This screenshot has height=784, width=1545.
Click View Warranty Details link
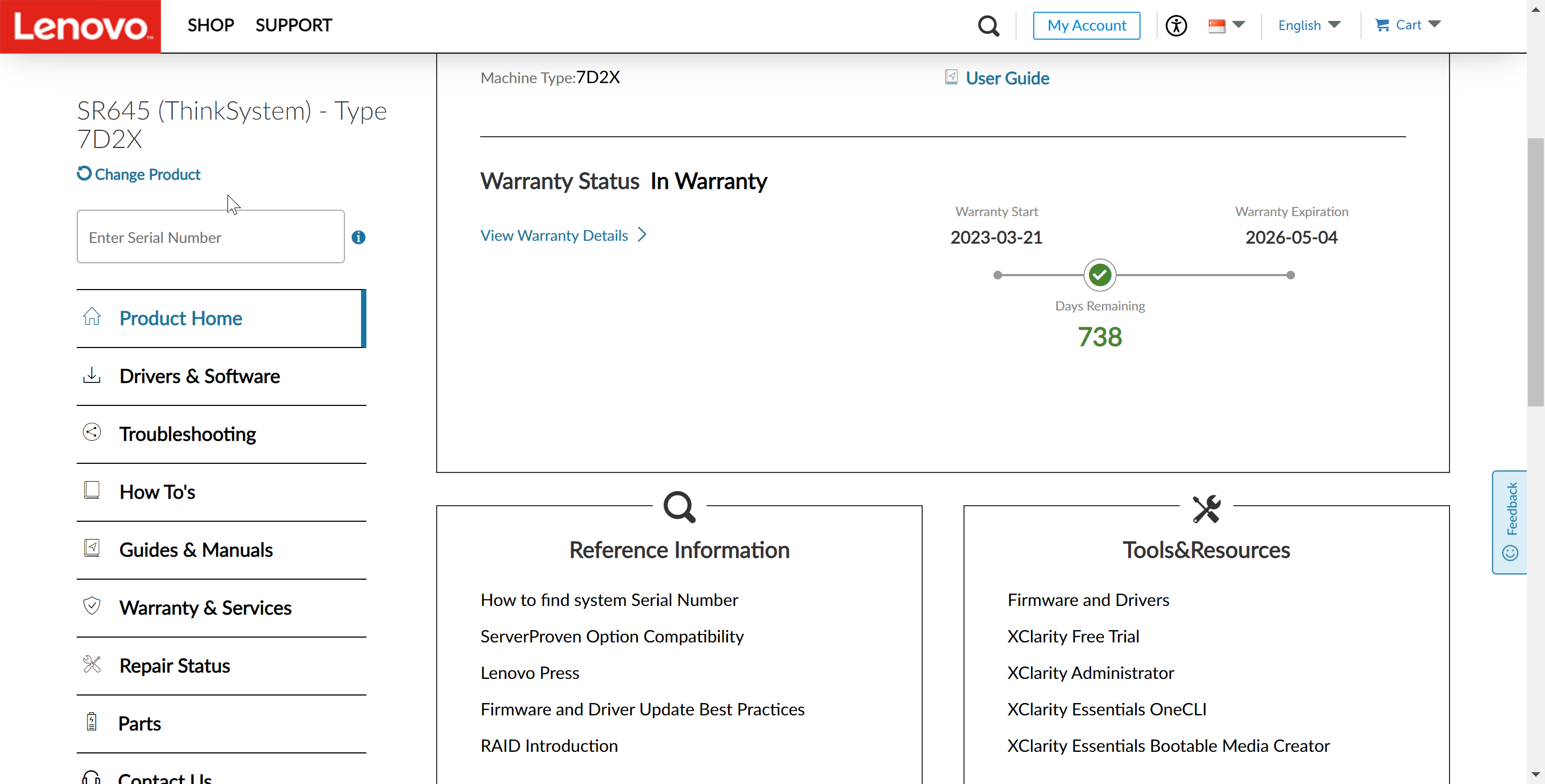pyautogui.click(x=554, y=235)
